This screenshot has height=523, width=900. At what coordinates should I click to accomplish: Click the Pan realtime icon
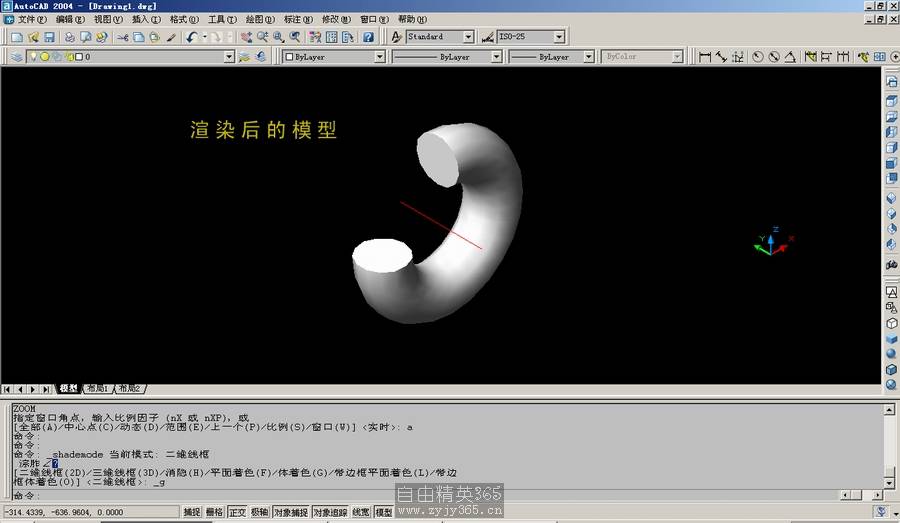(246, 37)
